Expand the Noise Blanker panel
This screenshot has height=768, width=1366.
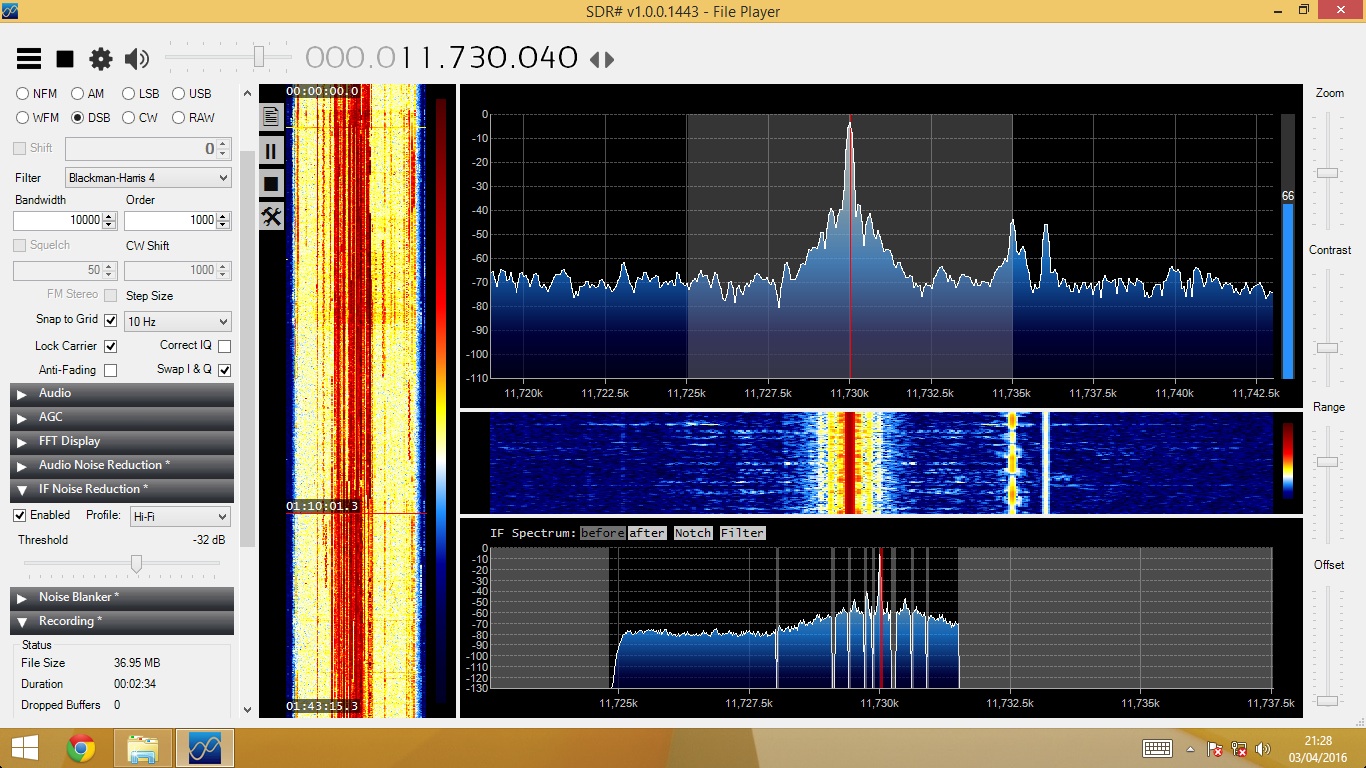click(x=122, y=597)
